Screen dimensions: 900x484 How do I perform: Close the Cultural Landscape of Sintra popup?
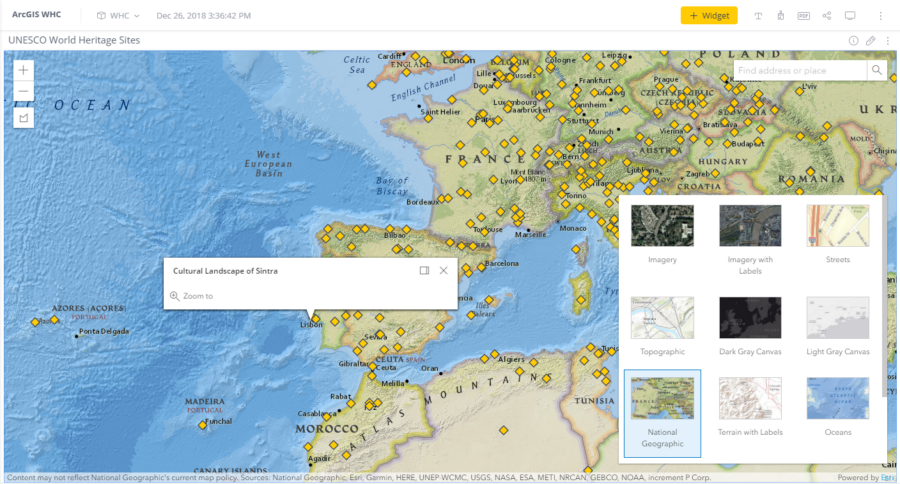click(444, 270)
